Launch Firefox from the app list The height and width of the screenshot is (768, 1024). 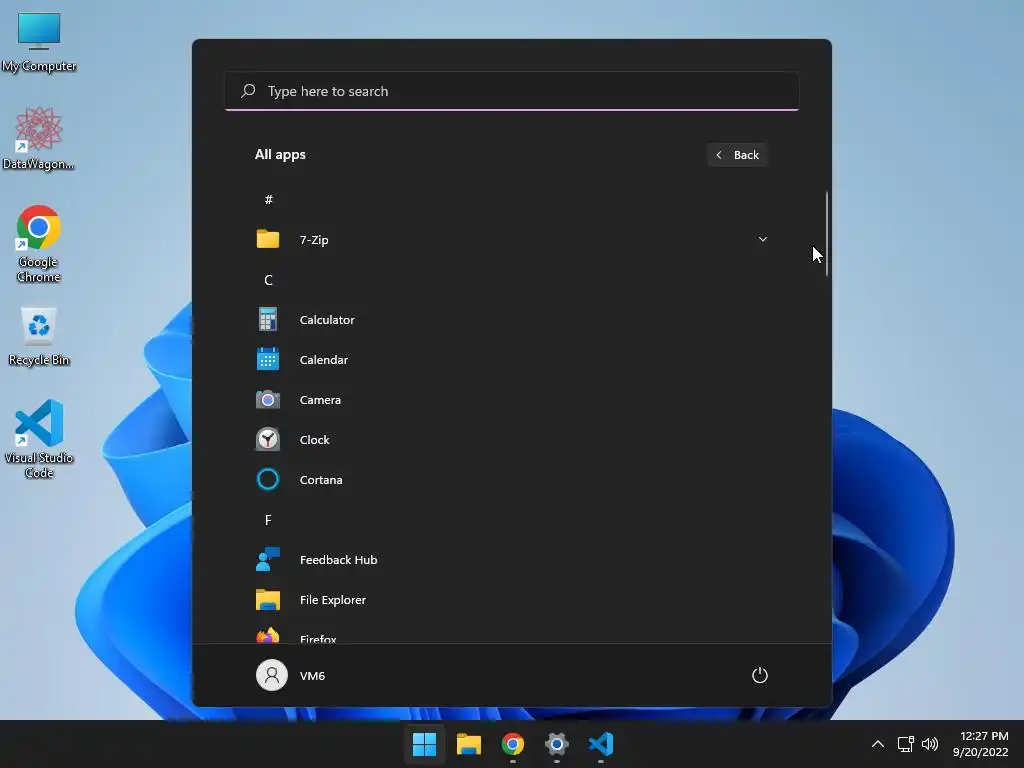click(512, 636)
